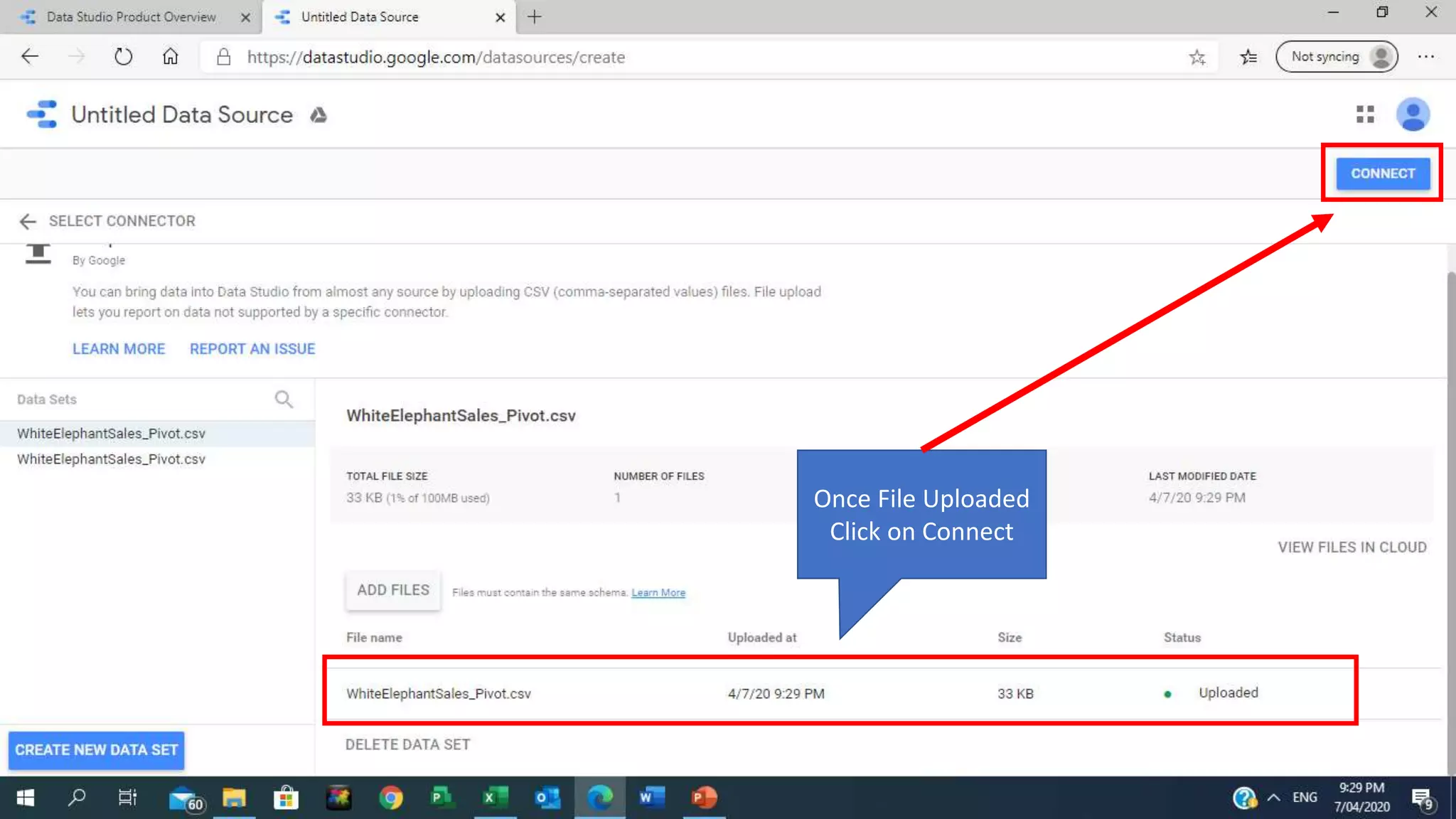Go to browser home page icon

click(170, 57)
